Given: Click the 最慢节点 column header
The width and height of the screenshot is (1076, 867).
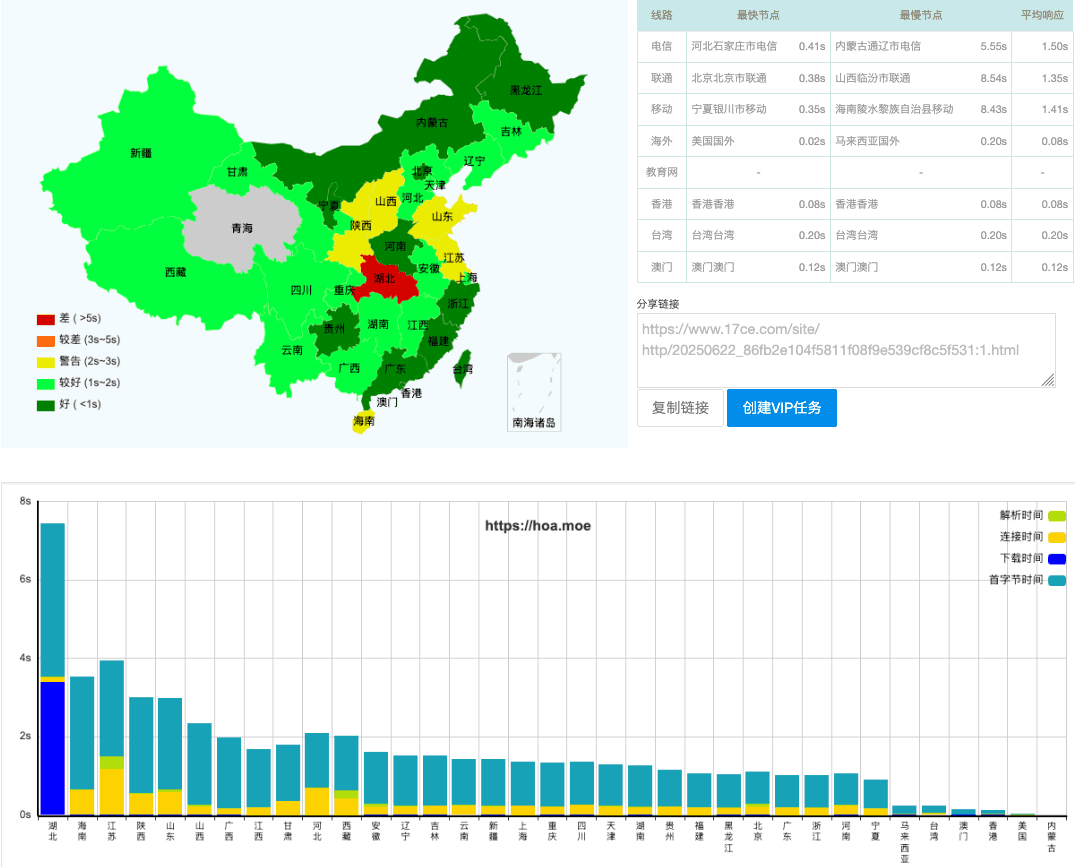Looking at the screenshot, I should tap(921, 15).
